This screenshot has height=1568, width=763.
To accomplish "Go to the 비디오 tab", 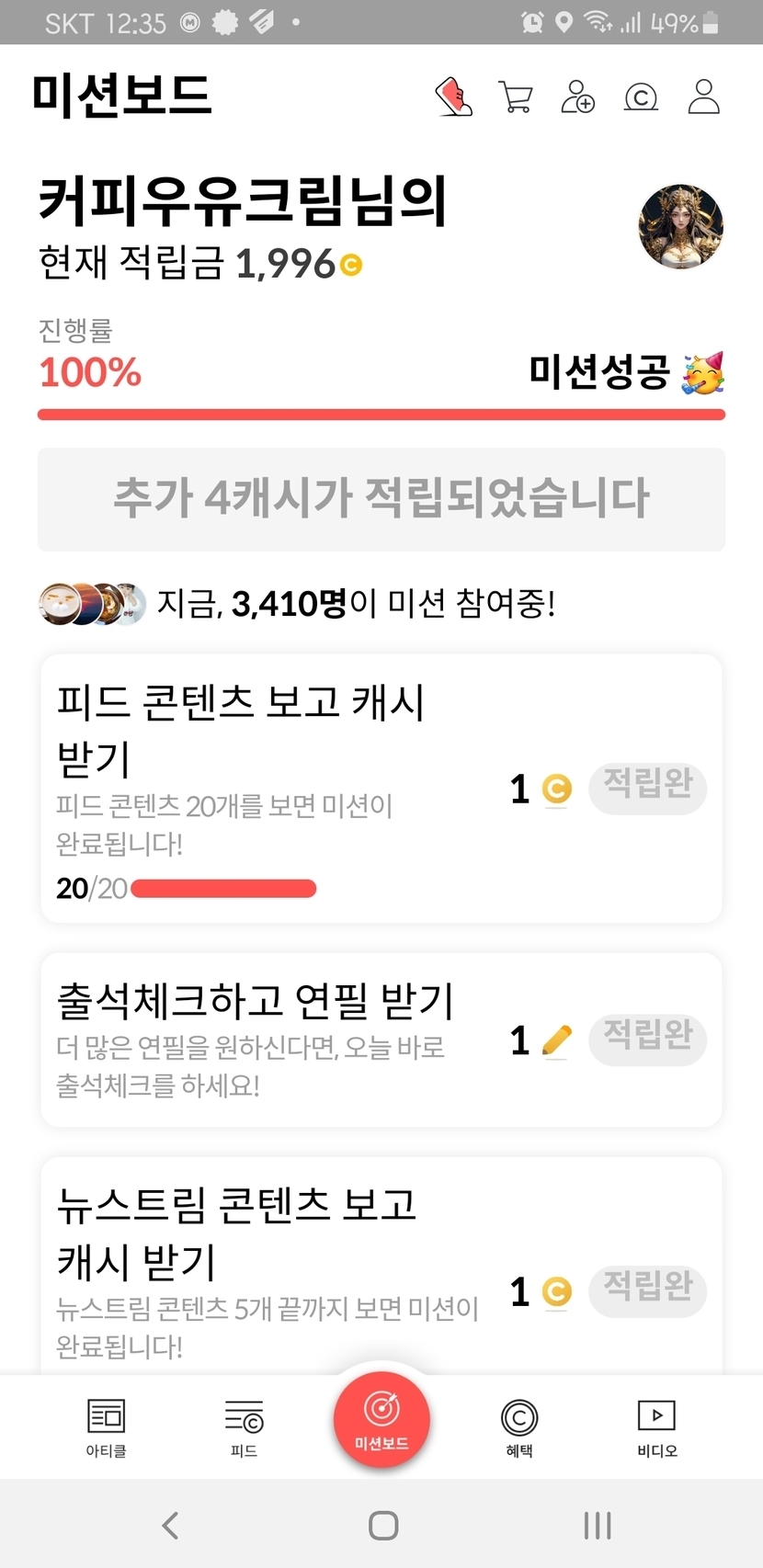I will click(657, 1428).
